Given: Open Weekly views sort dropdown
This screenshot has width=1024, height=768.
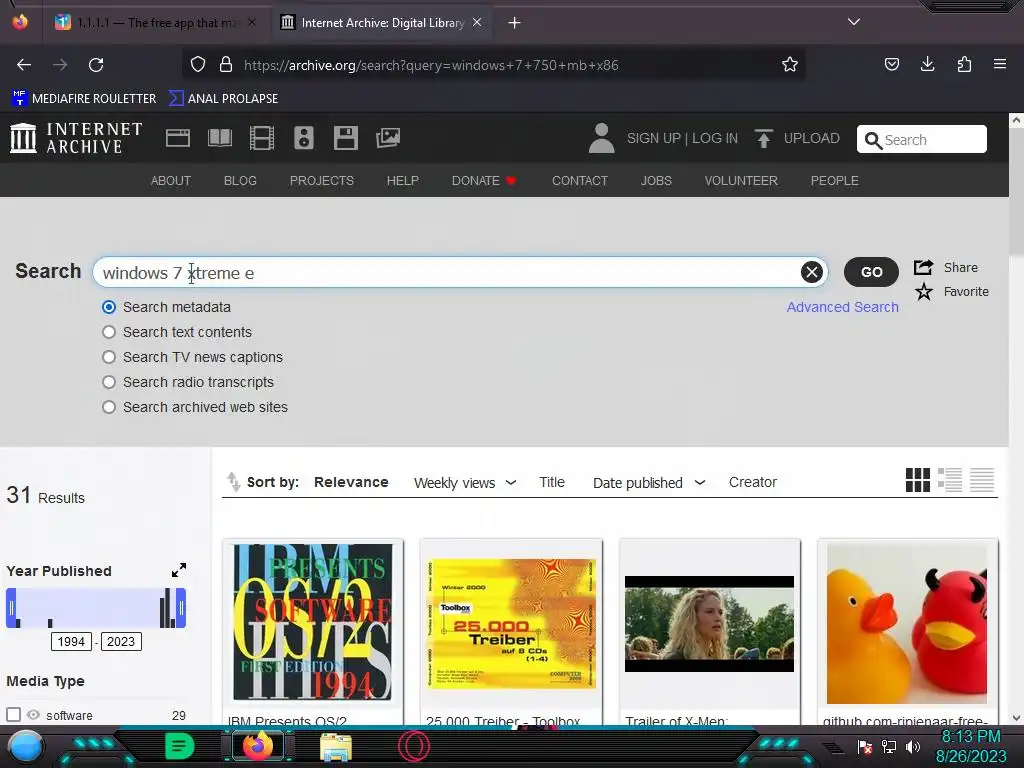Looking at the screenshot, I should pos(465,483).
